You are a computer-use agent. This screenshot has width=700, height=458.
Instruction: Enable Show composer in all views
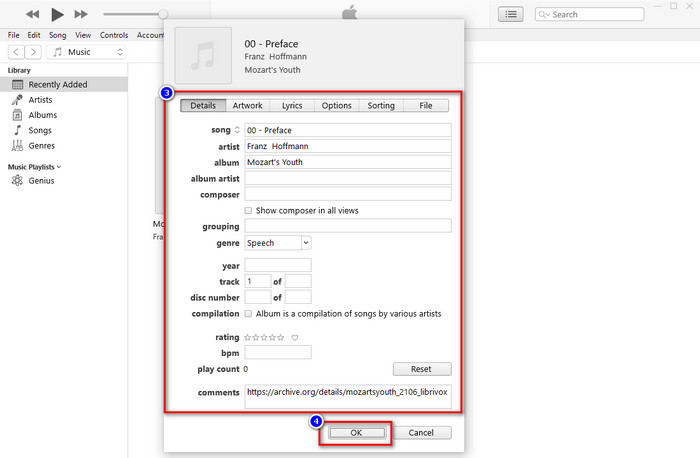click(x=248, y=210)
